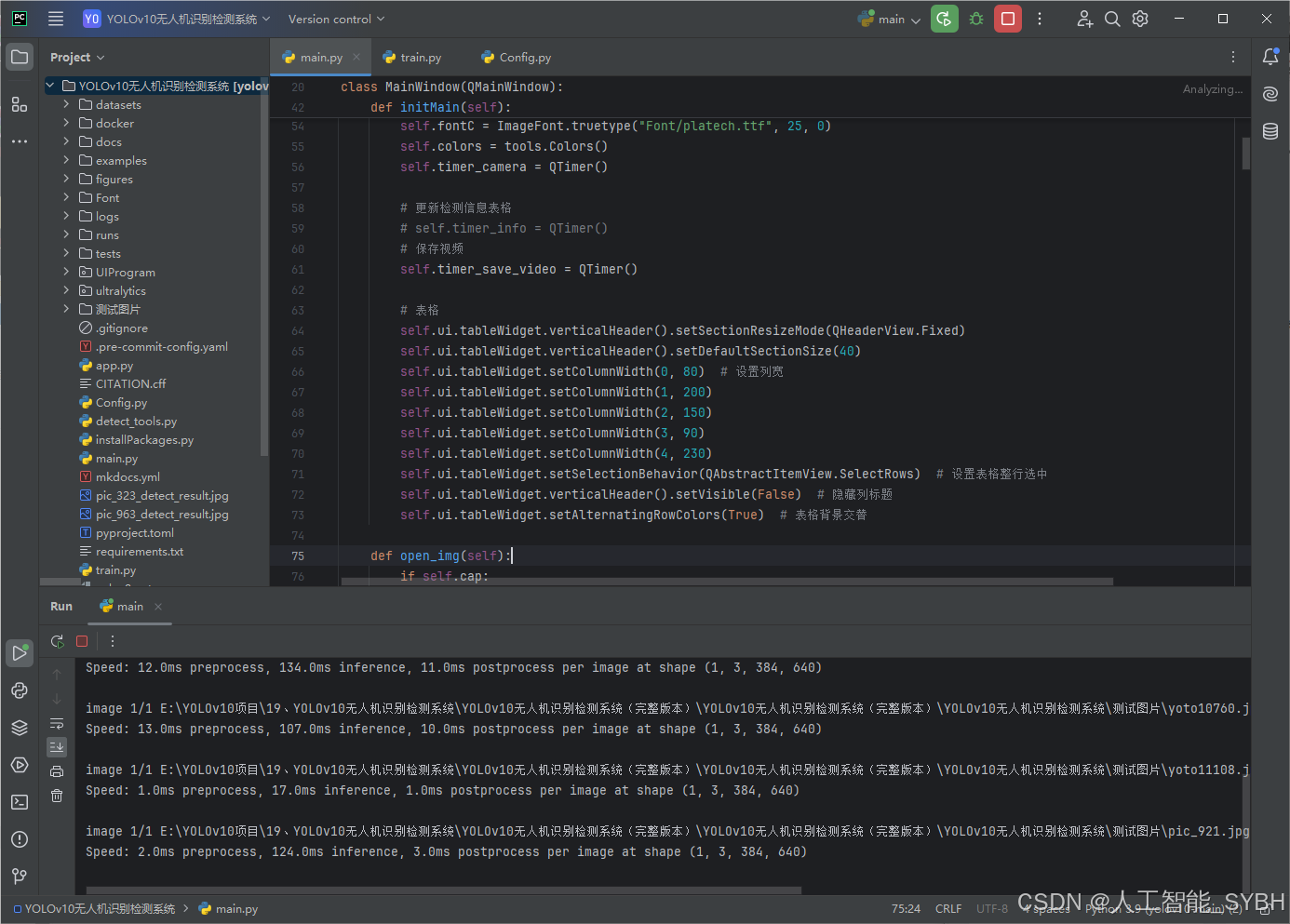
Task: Expand the datasets folder
Action: pos(66,104)
